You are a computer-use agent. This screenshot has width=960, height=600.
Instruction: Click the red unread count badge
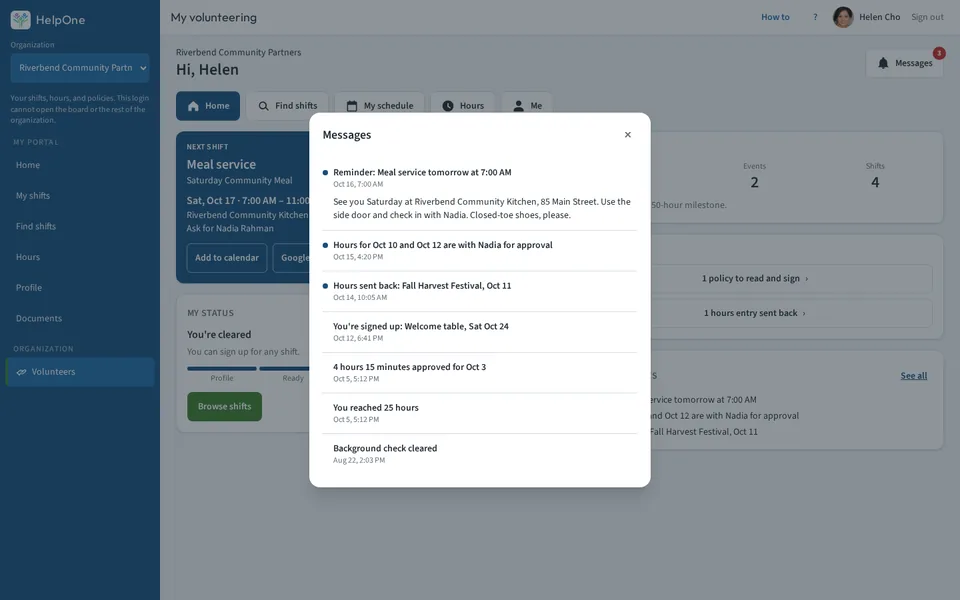pos(939,53)
